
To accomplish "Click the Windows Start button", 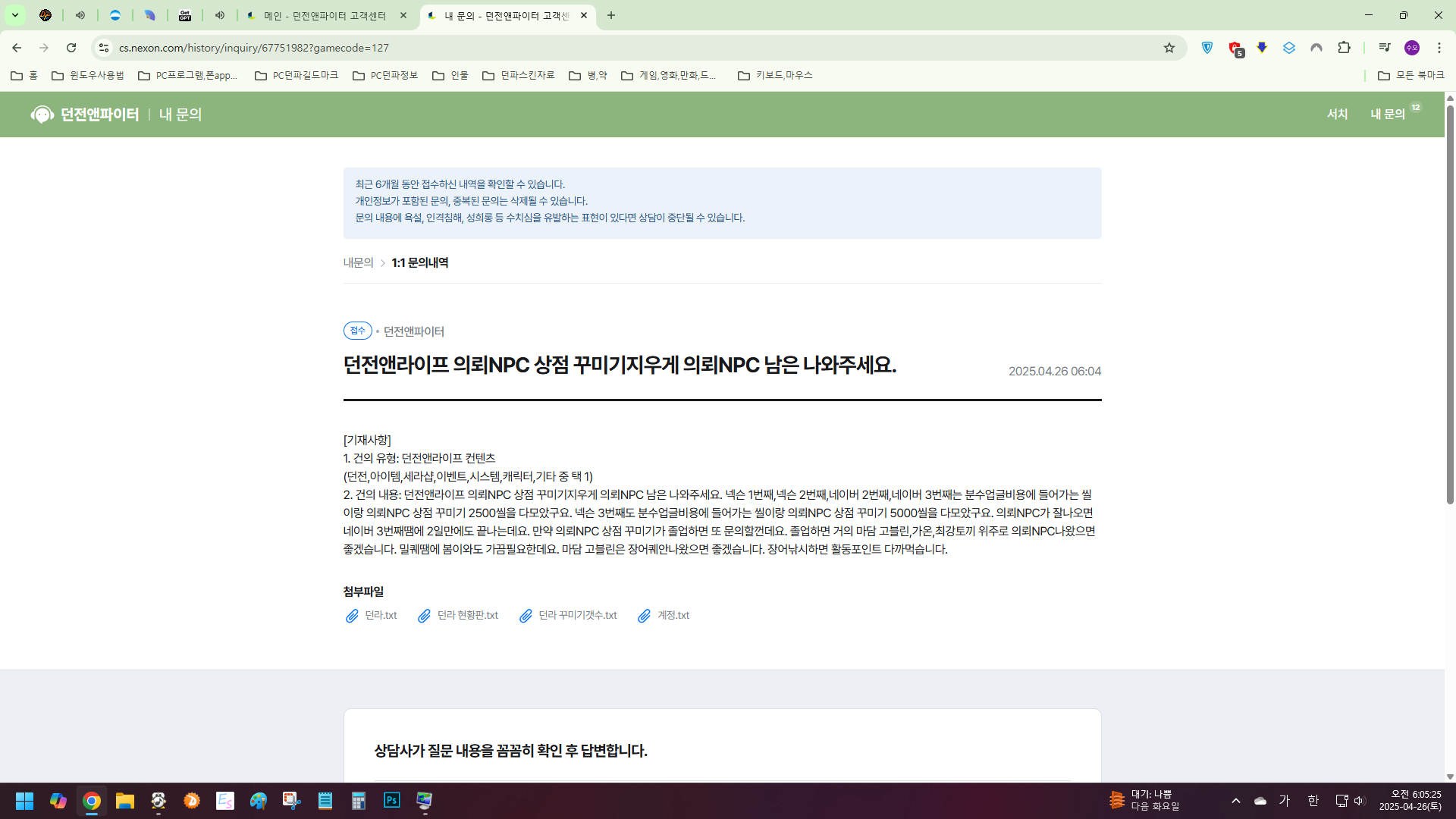I will click(24, 801).
